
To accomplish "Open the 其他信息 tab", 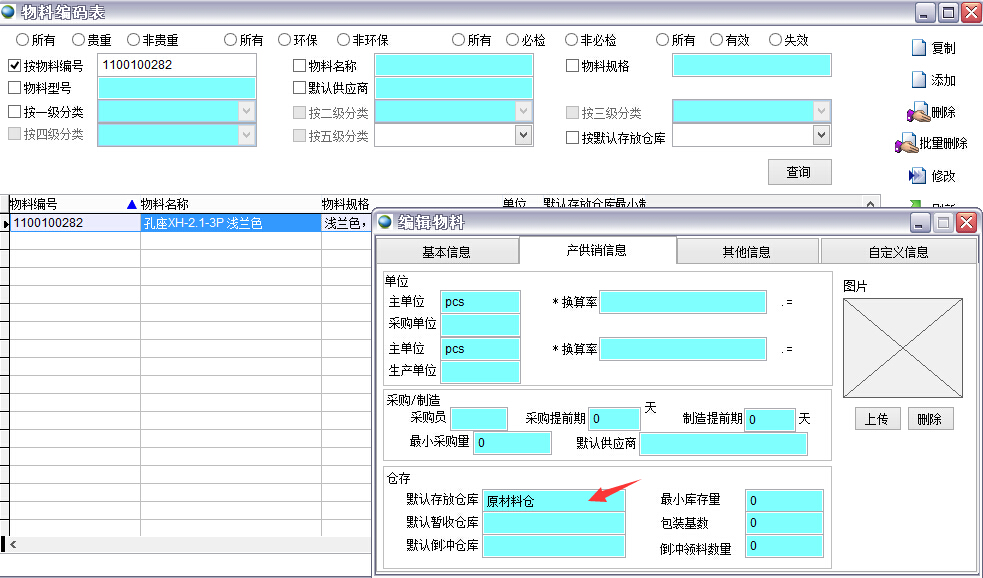I will [746, 252].
